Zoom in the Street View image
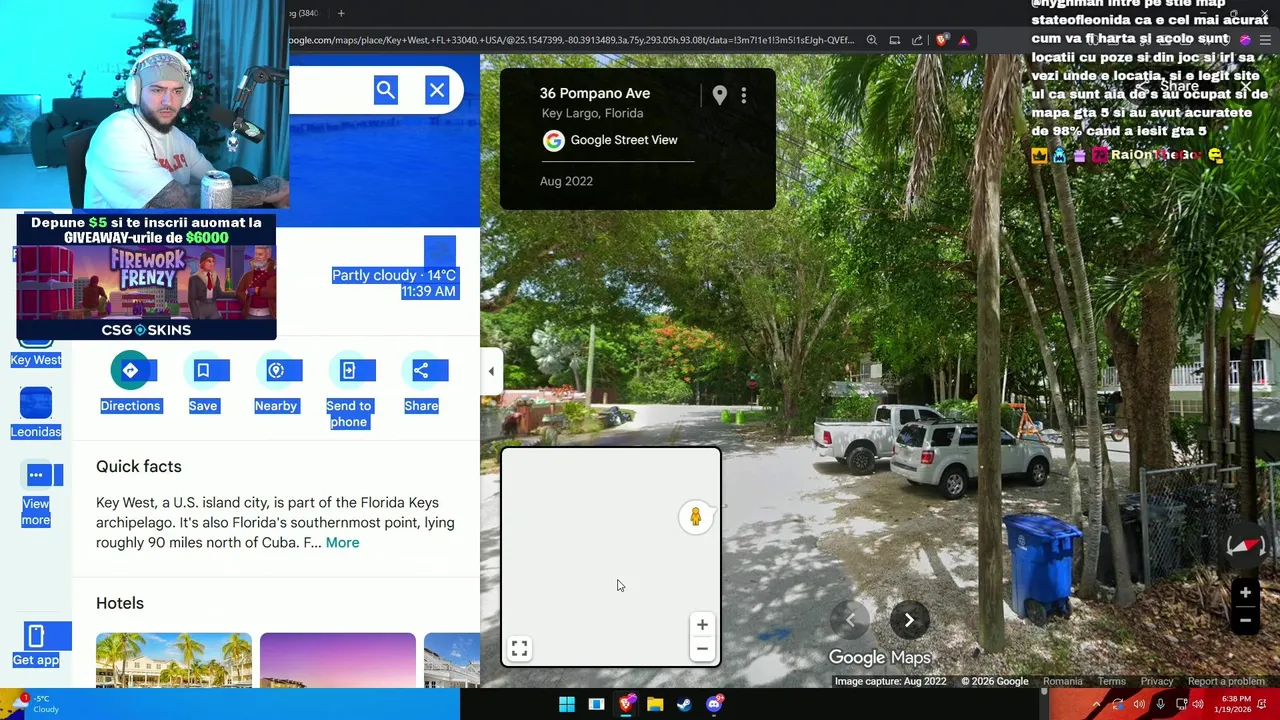This screenshot has width=1280, height=720. [x=1246, y=593]
